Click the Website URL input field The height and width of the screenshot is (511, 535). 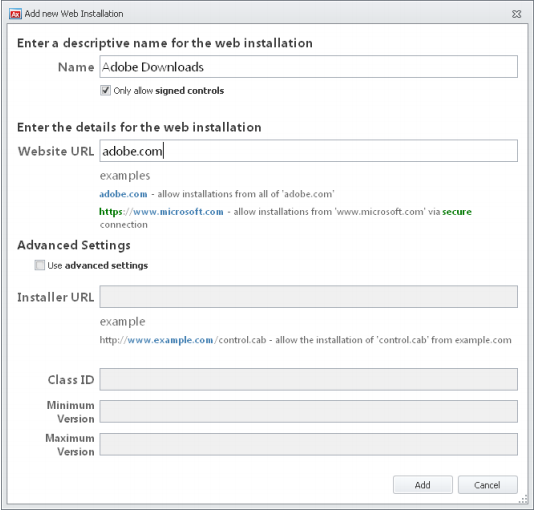(x=308, y=150)
